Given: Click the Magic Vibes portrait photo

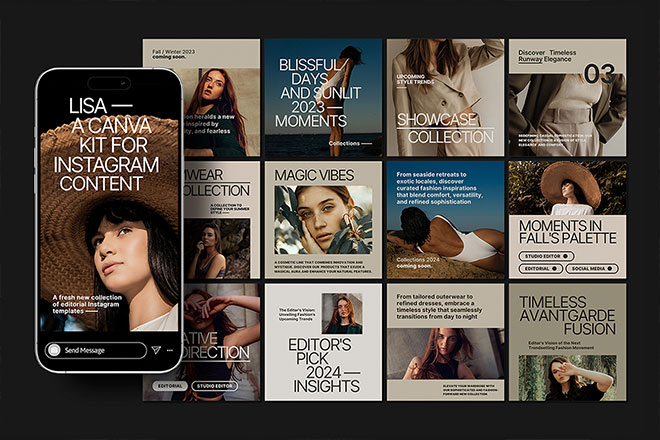Looking at the screenshot, I should click(x=323, y=220).
